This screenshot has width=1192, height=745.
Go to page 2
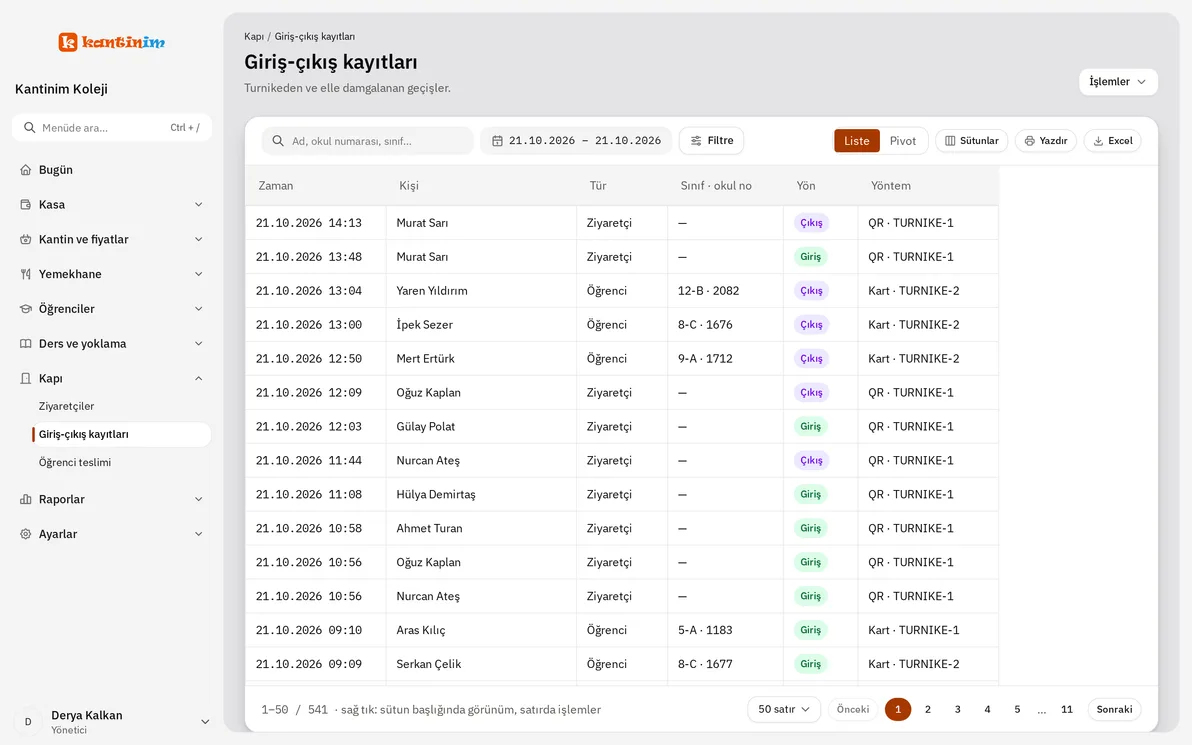coord(927,709)
